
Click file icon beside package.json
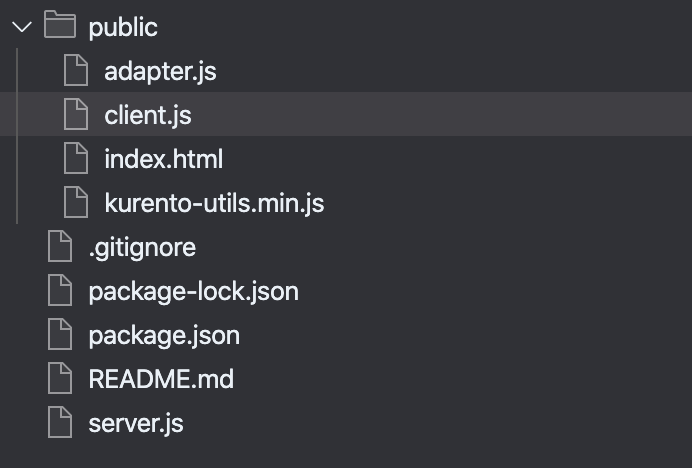pyautogui.click(x=60, y=334)
